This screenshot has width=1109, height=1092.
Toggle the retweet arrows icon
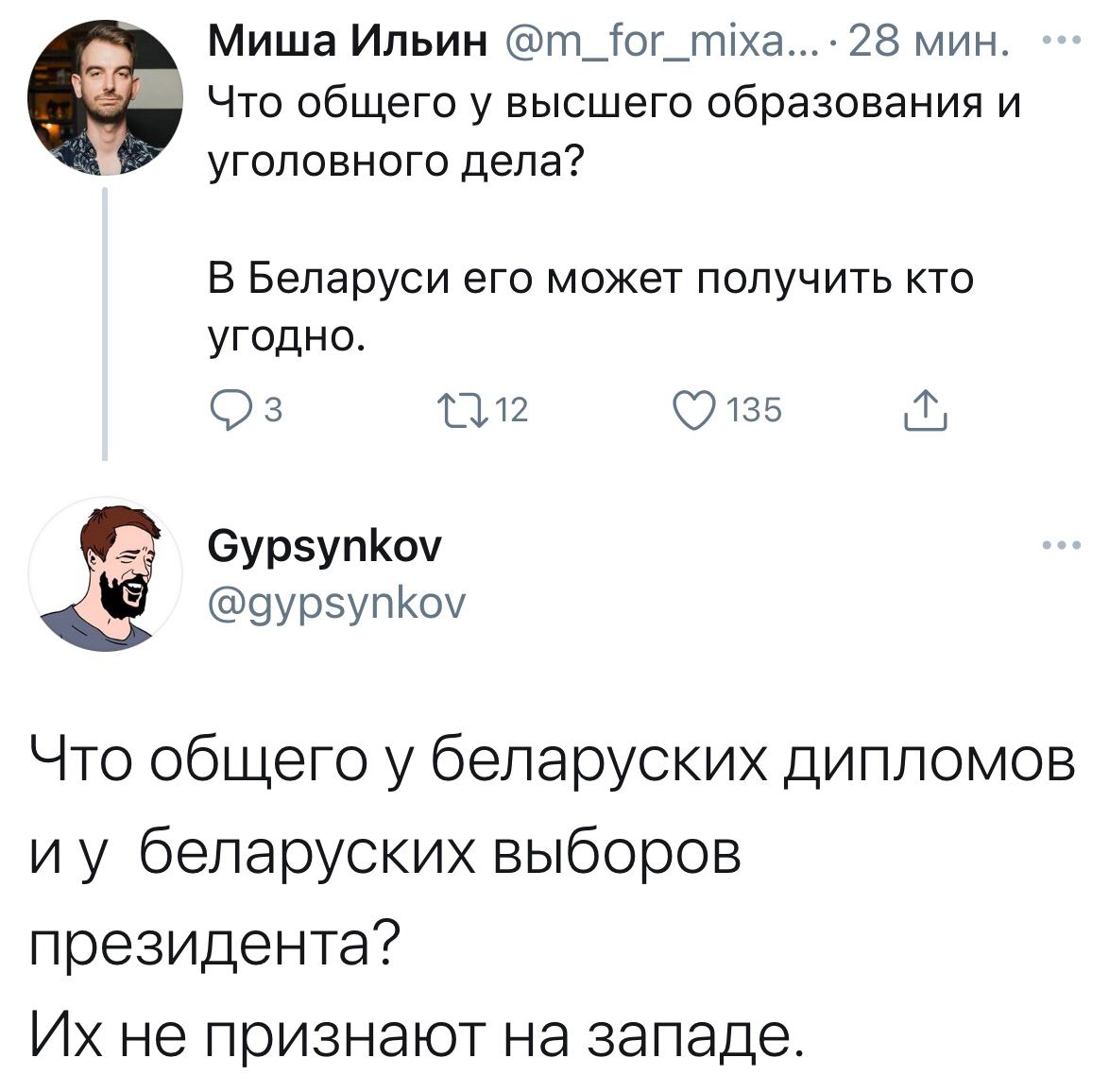pos(463,410)
